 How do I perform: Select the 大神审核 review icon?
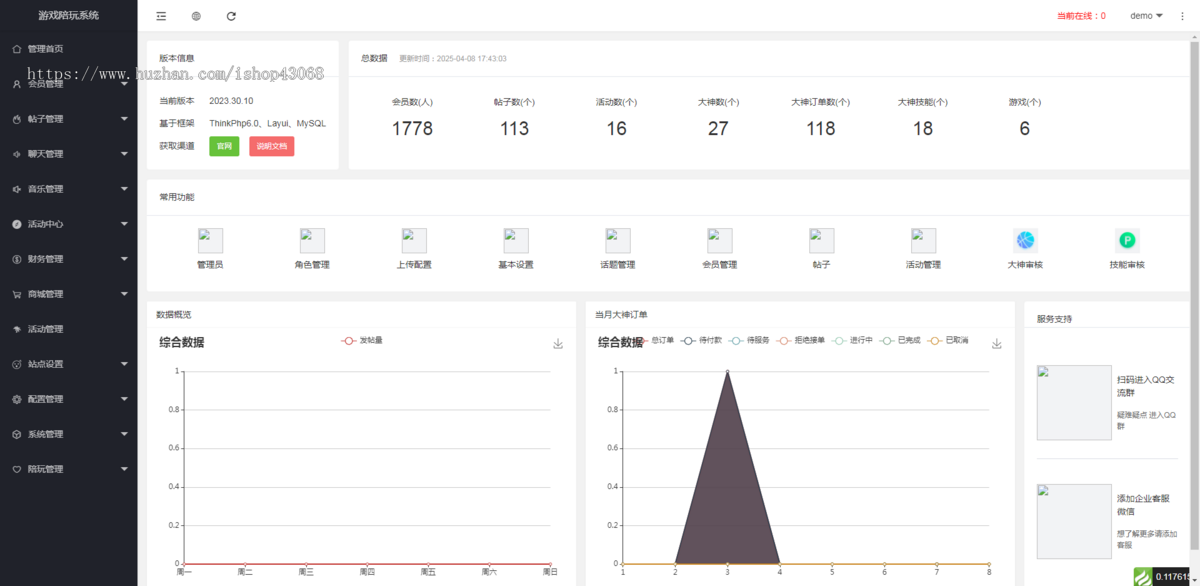pos(1024,240)
